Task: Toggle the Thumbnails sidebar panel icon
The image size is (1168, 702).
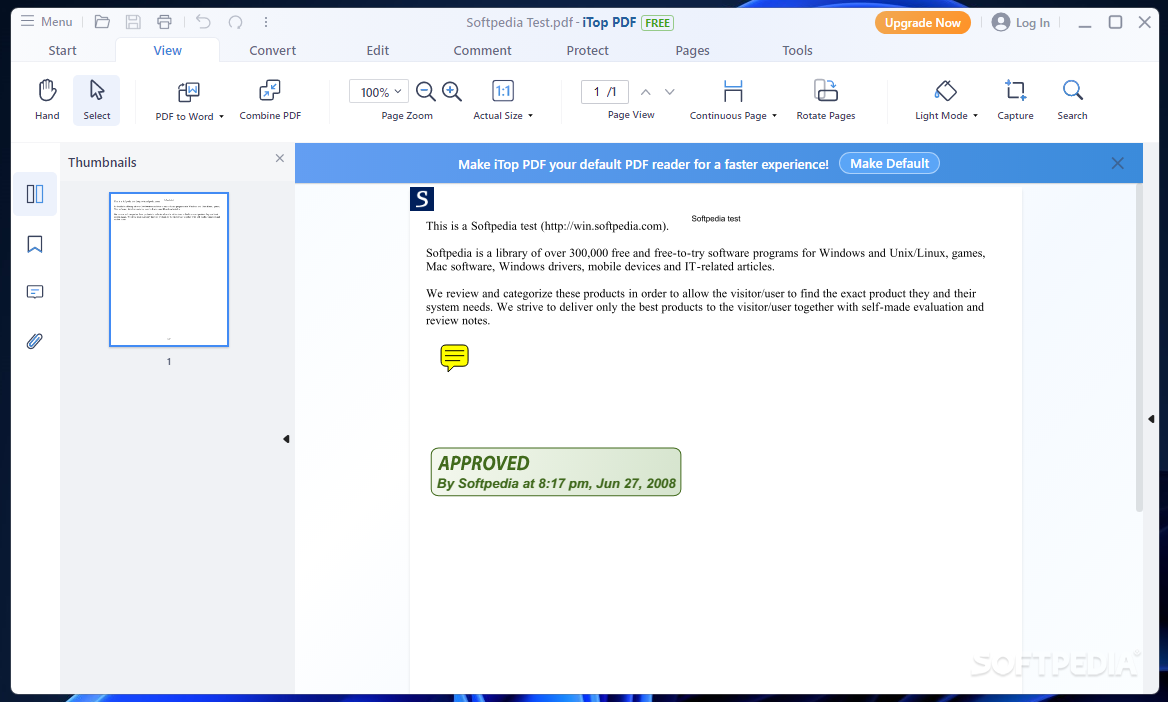Action: pos(35,194)
